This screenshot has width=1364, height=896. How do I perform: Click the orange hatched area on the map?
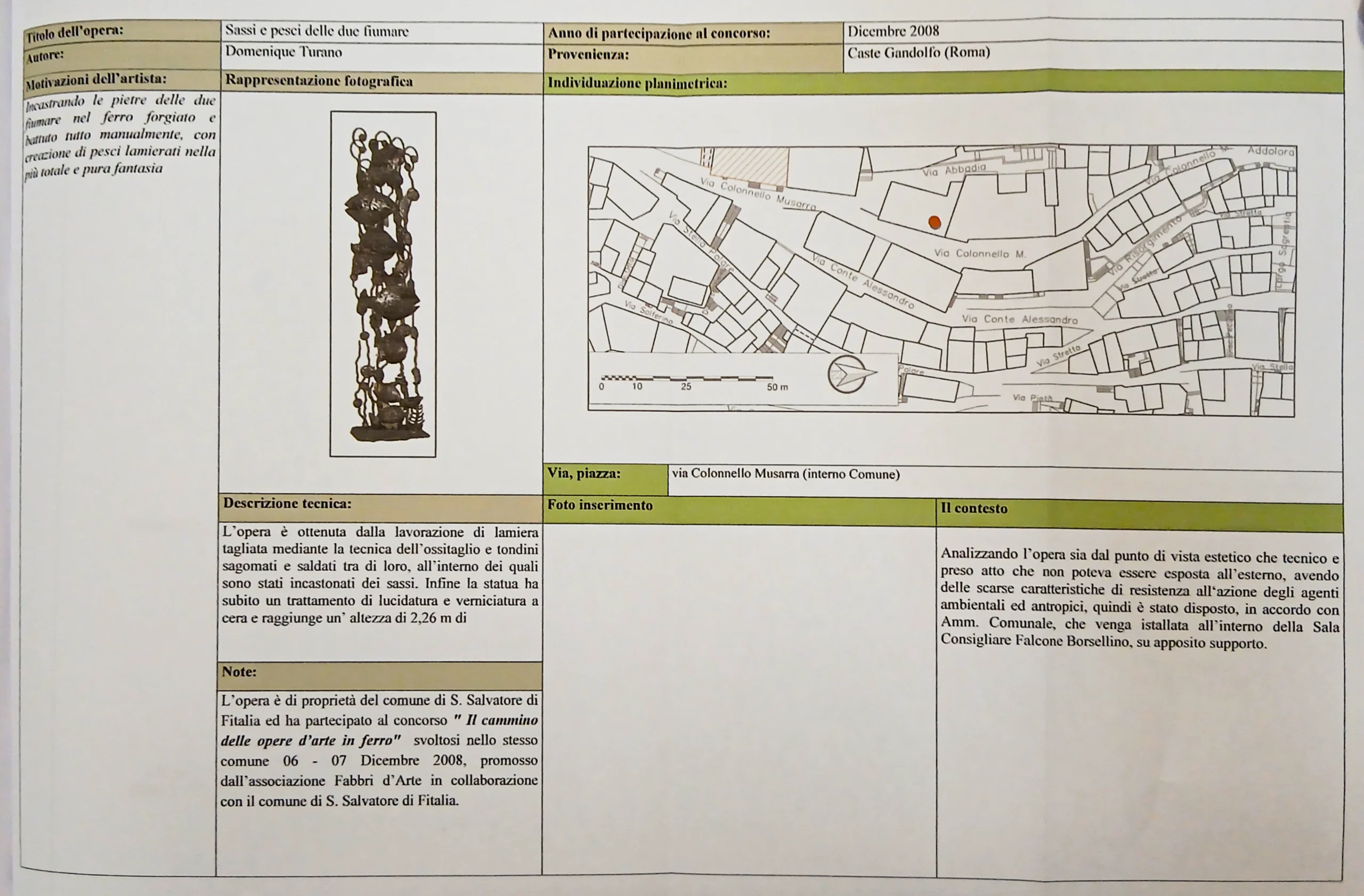749,166
